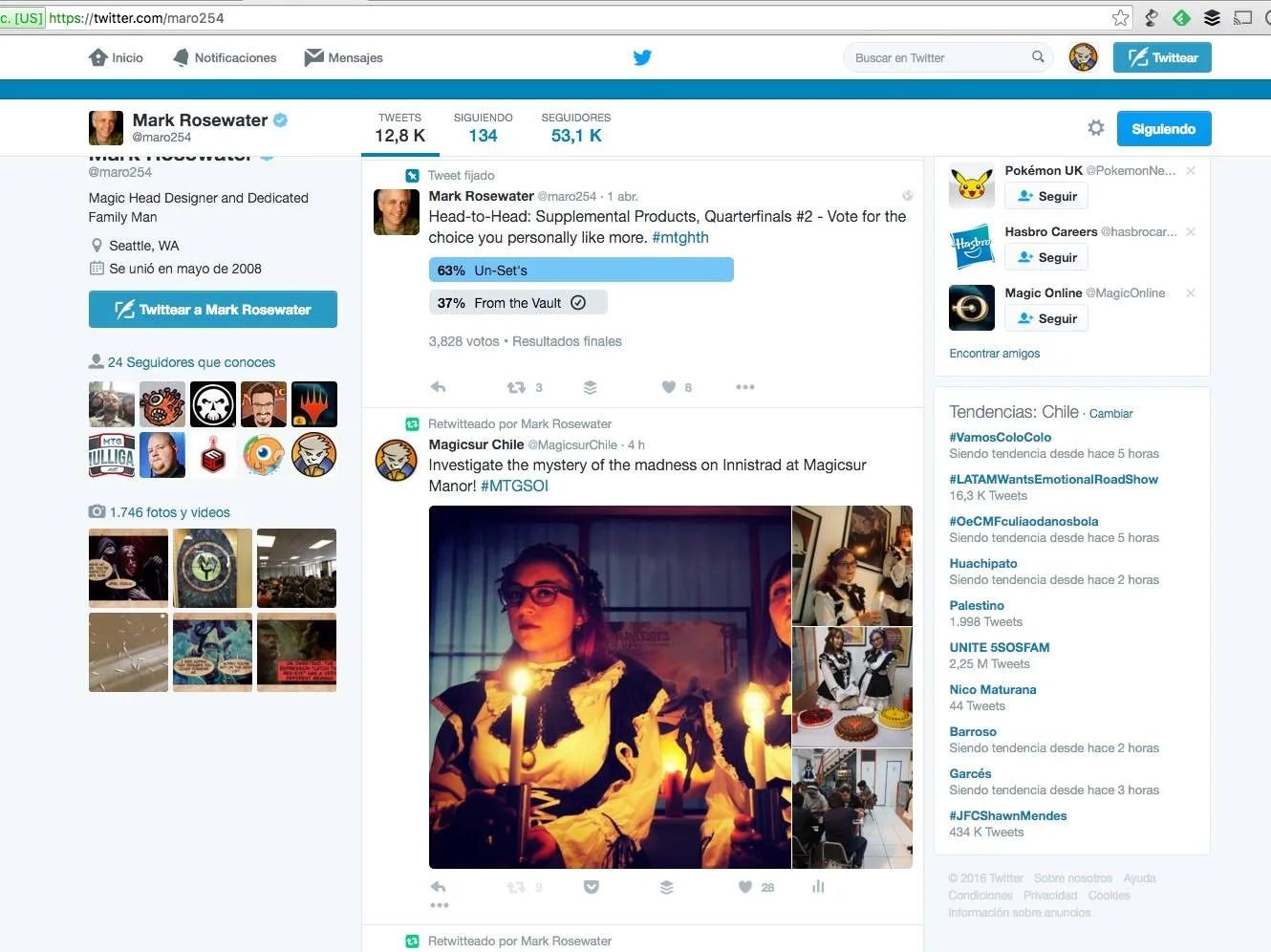Click Magic Online avatar
The height and width of the screenshot is (952, 1271).
(x=972, y=308)
